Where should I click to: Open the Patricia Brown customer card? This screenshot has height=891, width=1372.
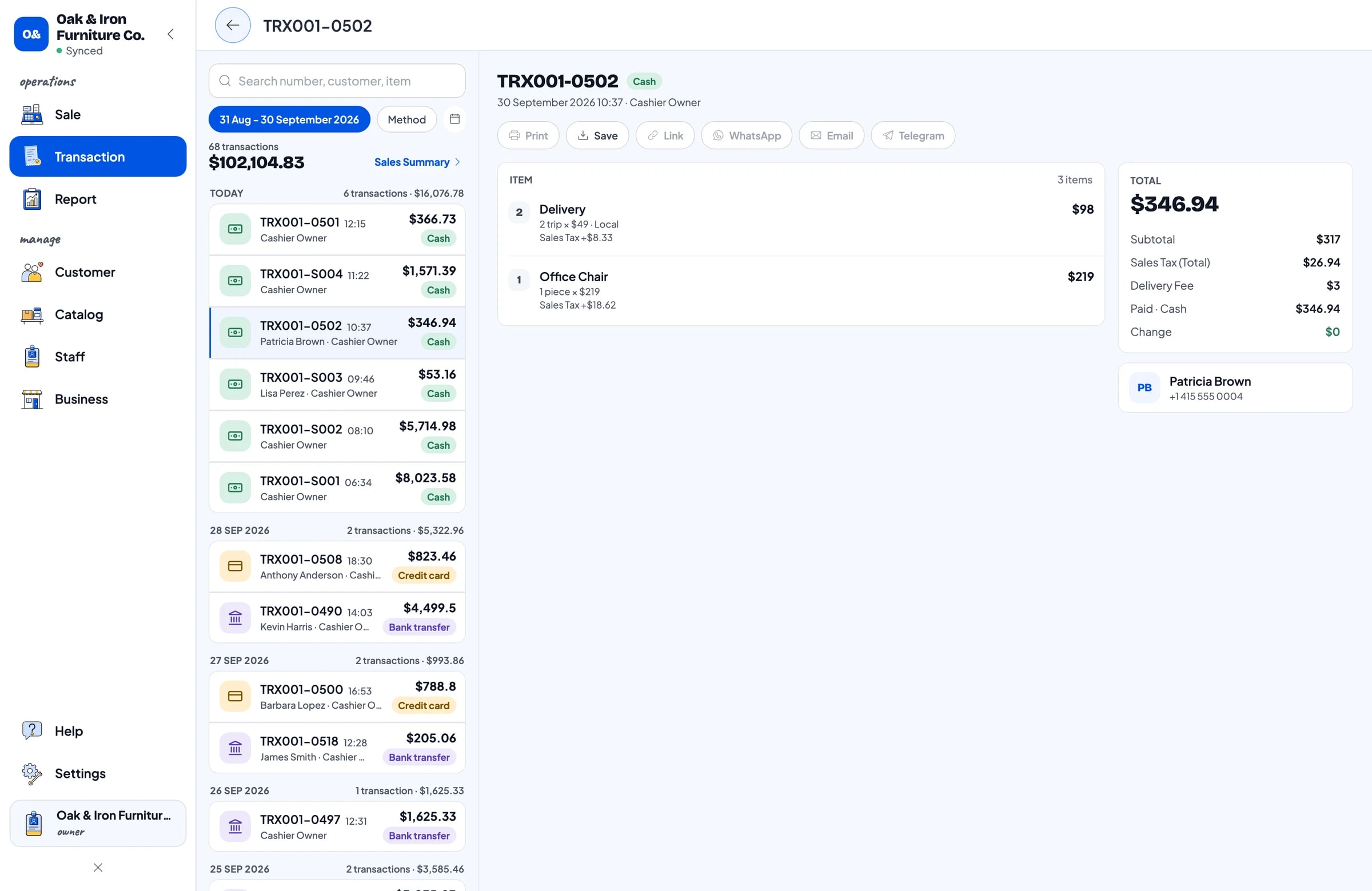1235,388
